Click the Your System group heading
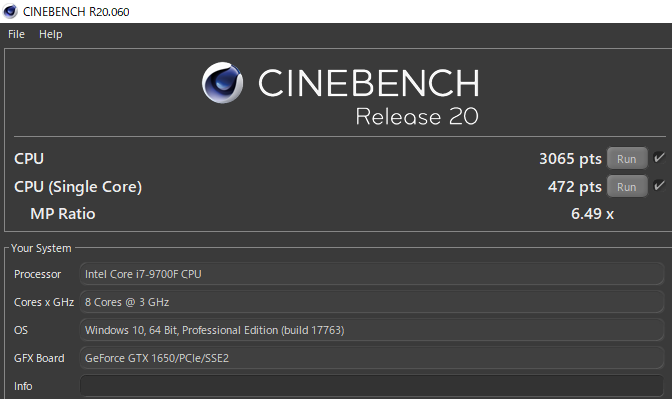This screenshot has width=672, height=399. tap(41, 248)
